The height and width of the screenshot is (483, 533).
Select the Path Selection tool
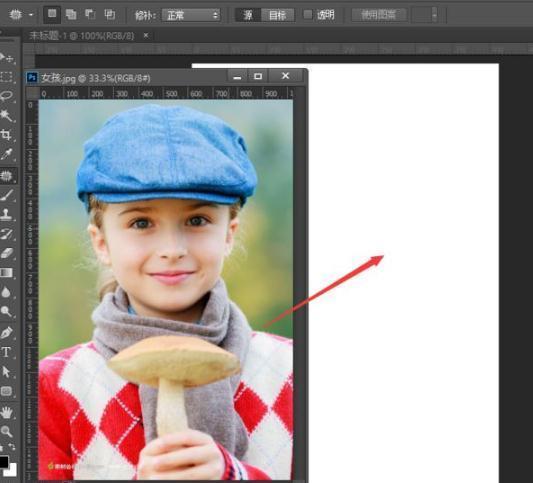pos(7,372)
